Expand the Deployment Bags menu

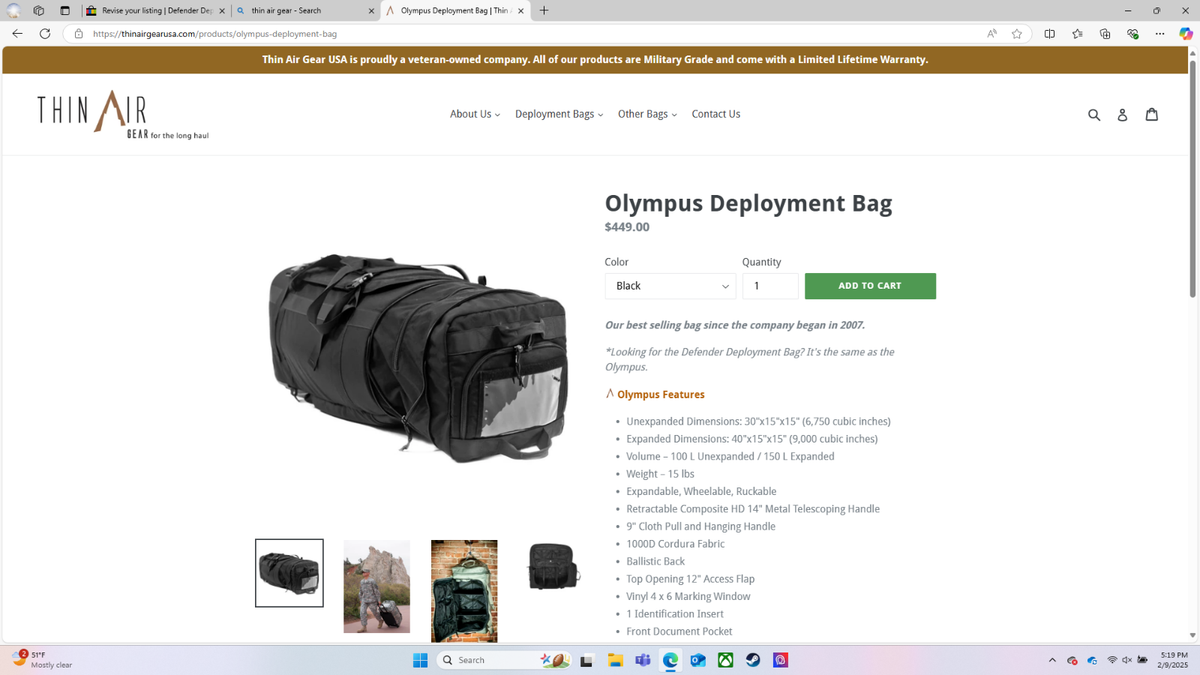tap(559, 114)
